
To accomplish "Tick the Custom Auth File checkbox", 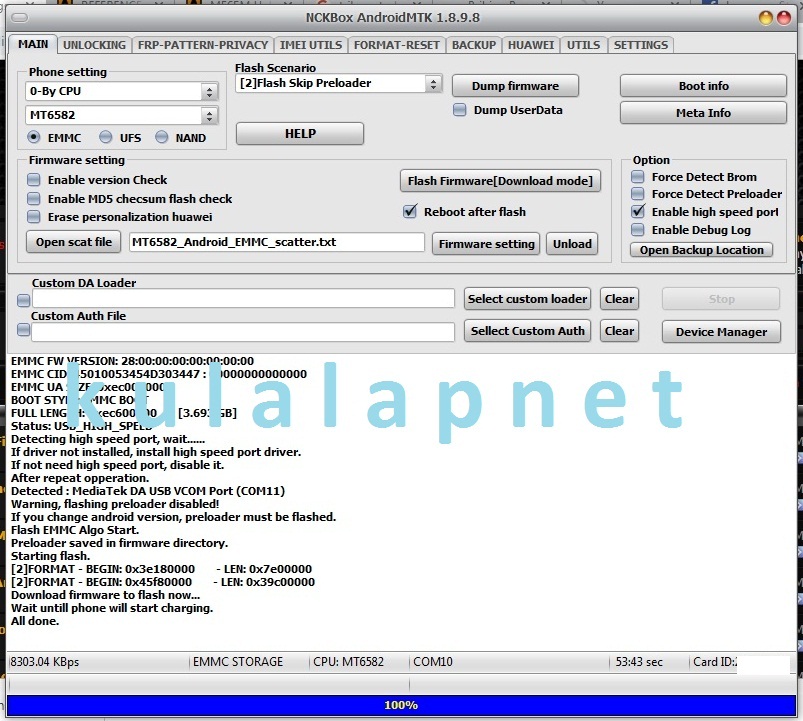I will [24, 330].
